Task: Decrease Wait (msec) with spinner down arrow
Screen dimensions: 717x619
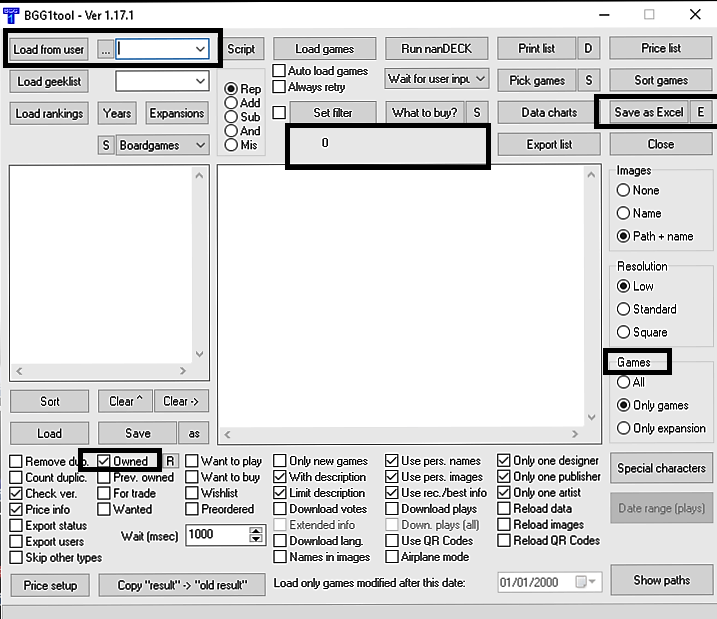Action: pos(256,539)
